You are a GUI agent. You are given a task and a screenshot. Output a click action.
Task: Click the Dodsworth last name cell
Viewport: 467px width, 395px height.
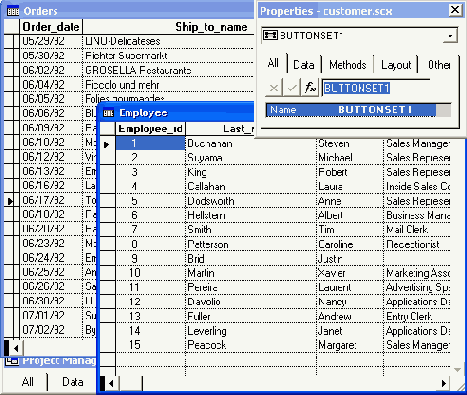(x=251, y=201)
